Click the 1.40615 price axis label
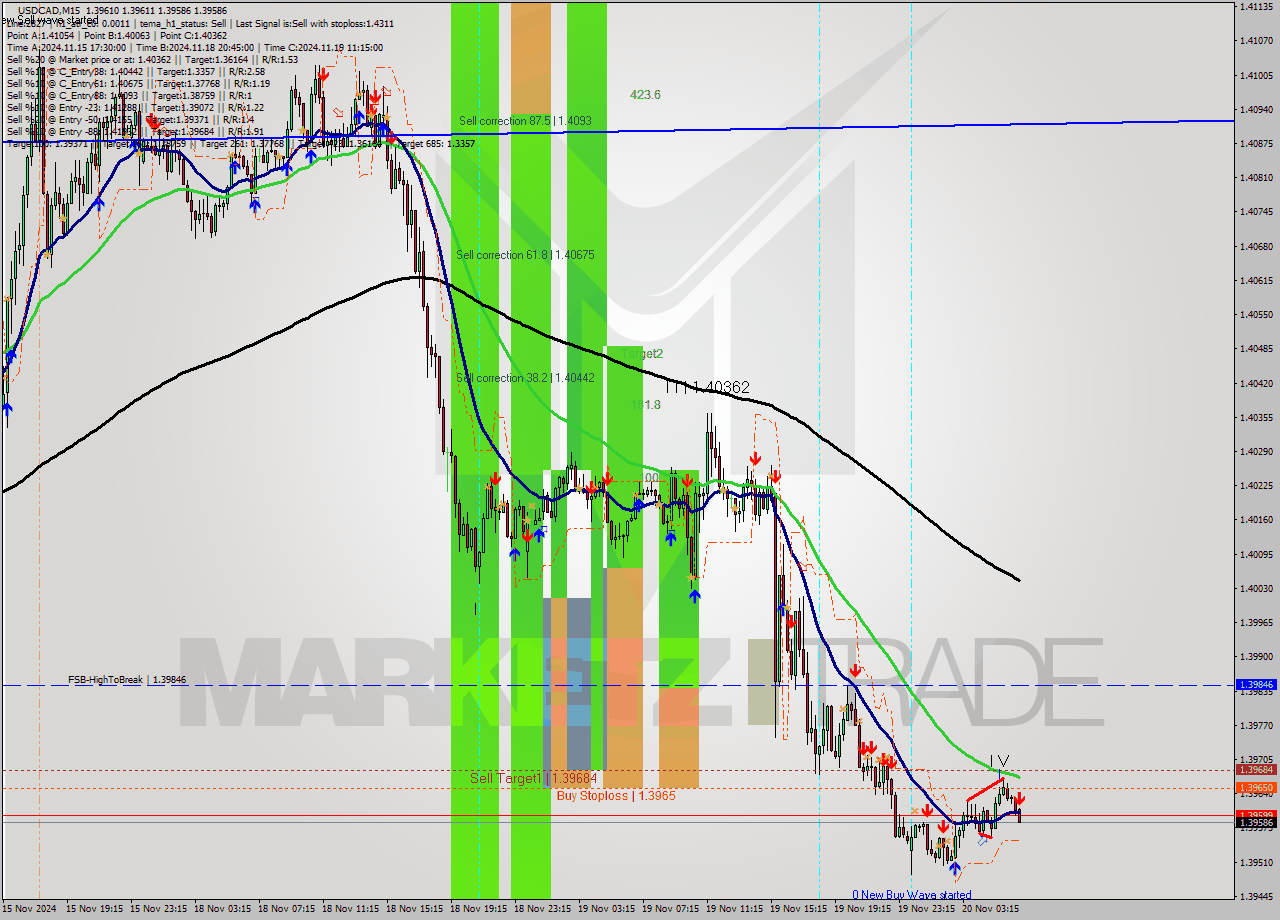The width and height of the screenshot is (1280, 920). click(1255, 280)
